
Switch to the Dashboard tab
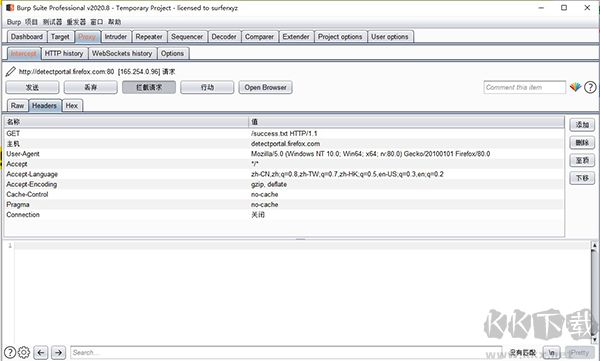pyautogui.click(x=27, y=37)
